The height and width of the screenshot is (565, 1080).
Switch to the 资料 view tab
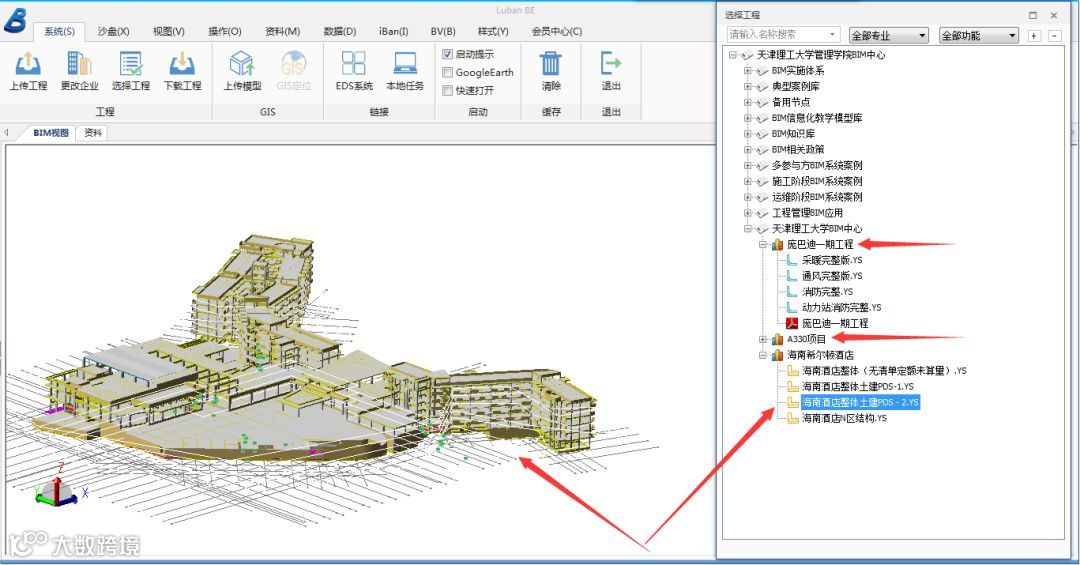[93, 133]
